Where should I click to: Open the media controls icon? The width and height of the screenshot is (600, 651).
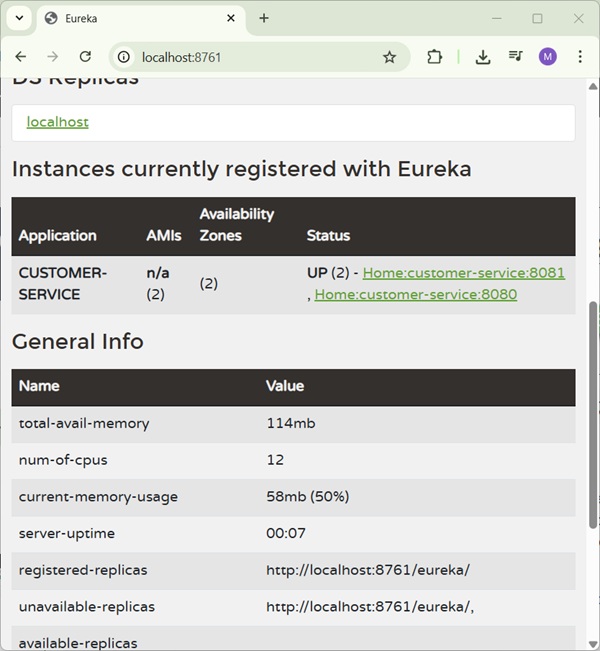[515, 57]
